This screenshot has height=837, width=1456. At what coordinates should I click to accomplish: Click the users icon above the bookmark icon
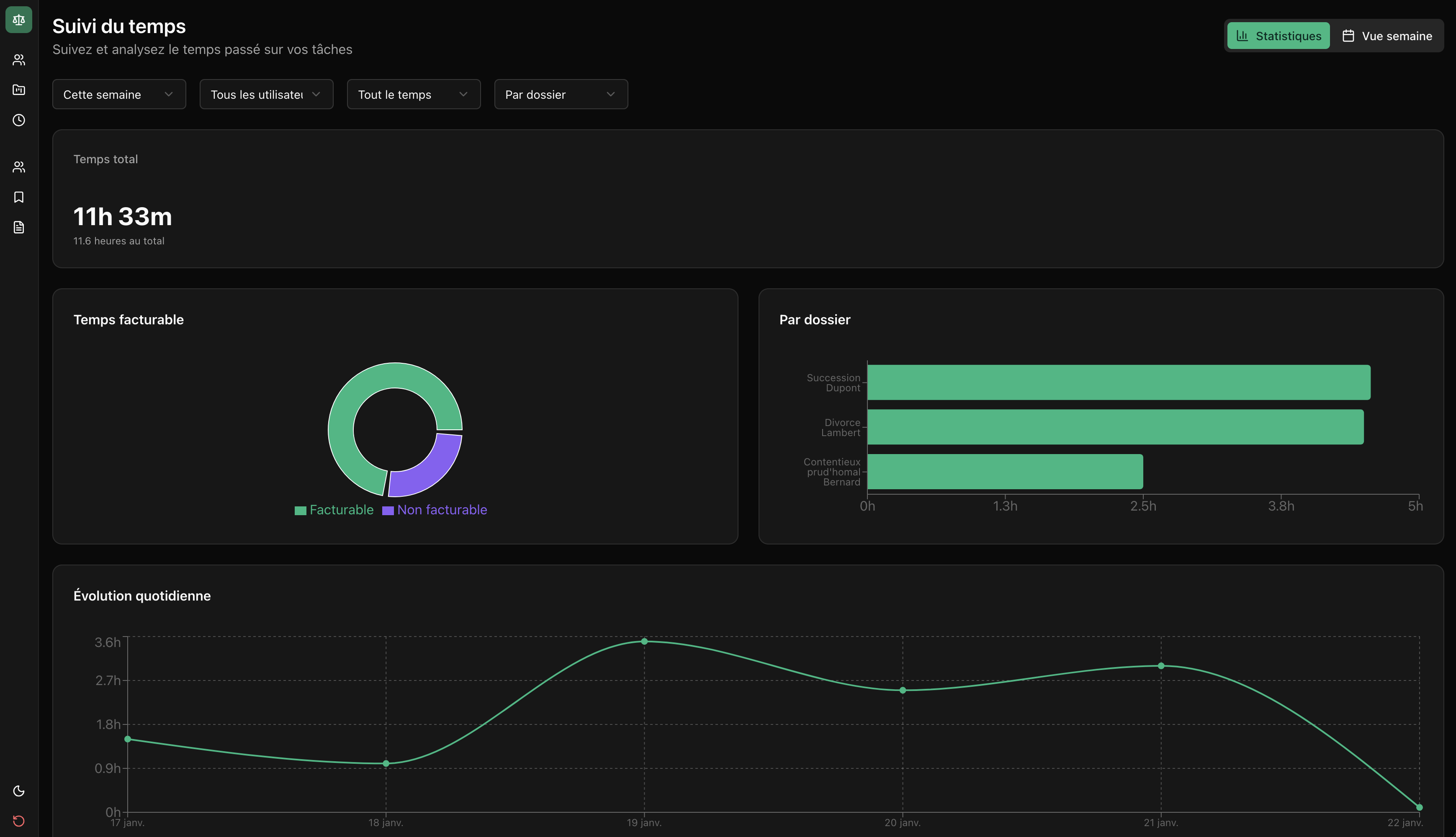(18, 167)
